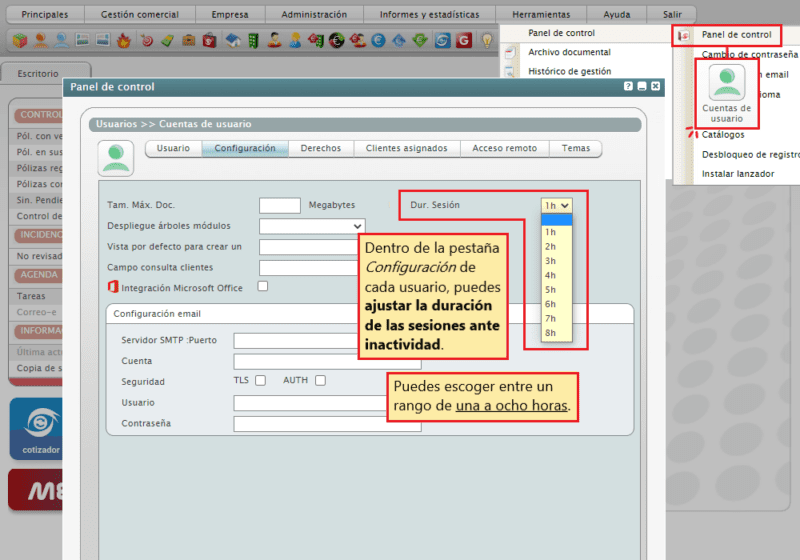Open the Acceso remoto tab
The width and height of the screenshot is (800, 560).
504,148
